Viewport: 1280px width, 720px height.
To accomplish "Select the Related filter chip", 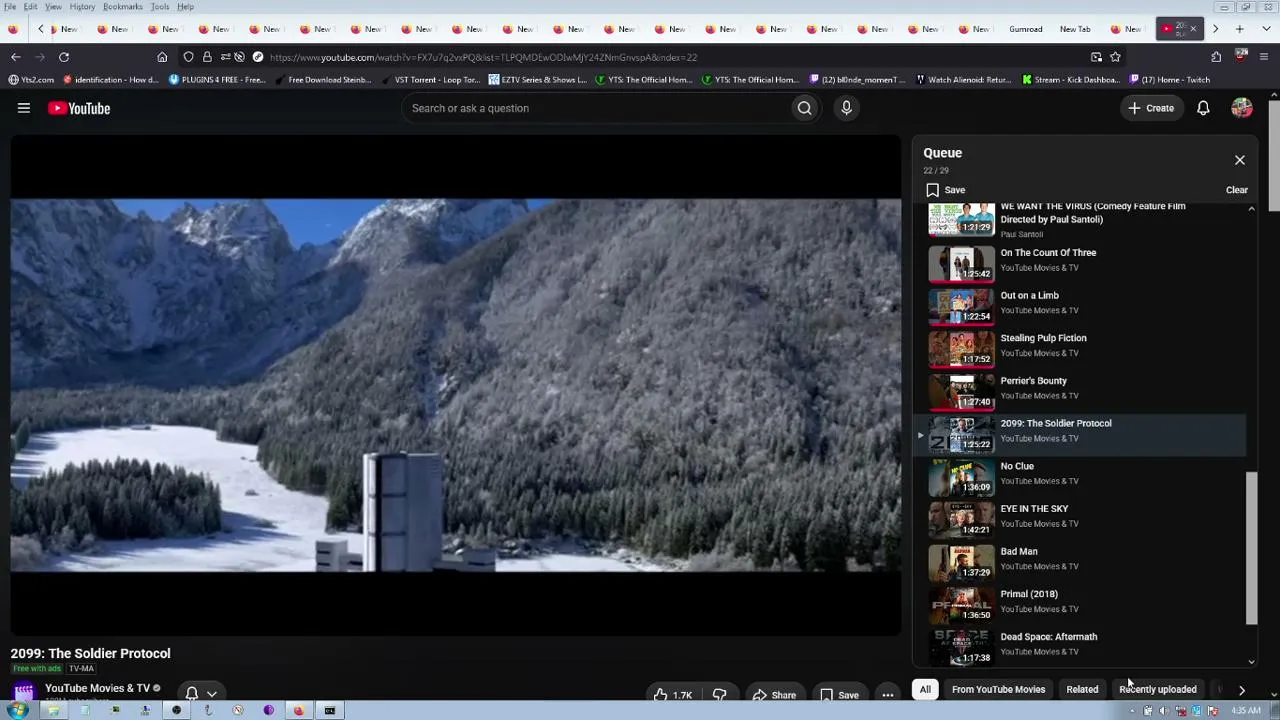I will click(x=1082, y=689).
